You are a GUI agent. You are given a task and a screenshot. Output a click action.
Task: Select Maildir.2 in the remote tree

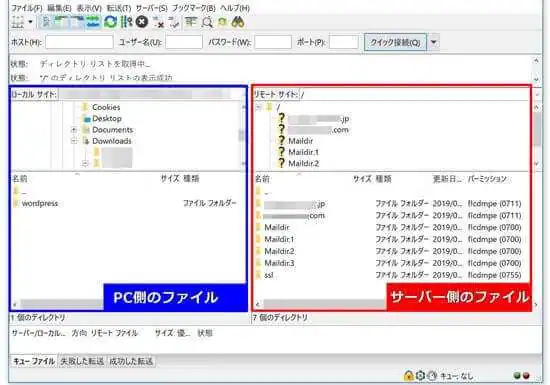pos(303,163)
